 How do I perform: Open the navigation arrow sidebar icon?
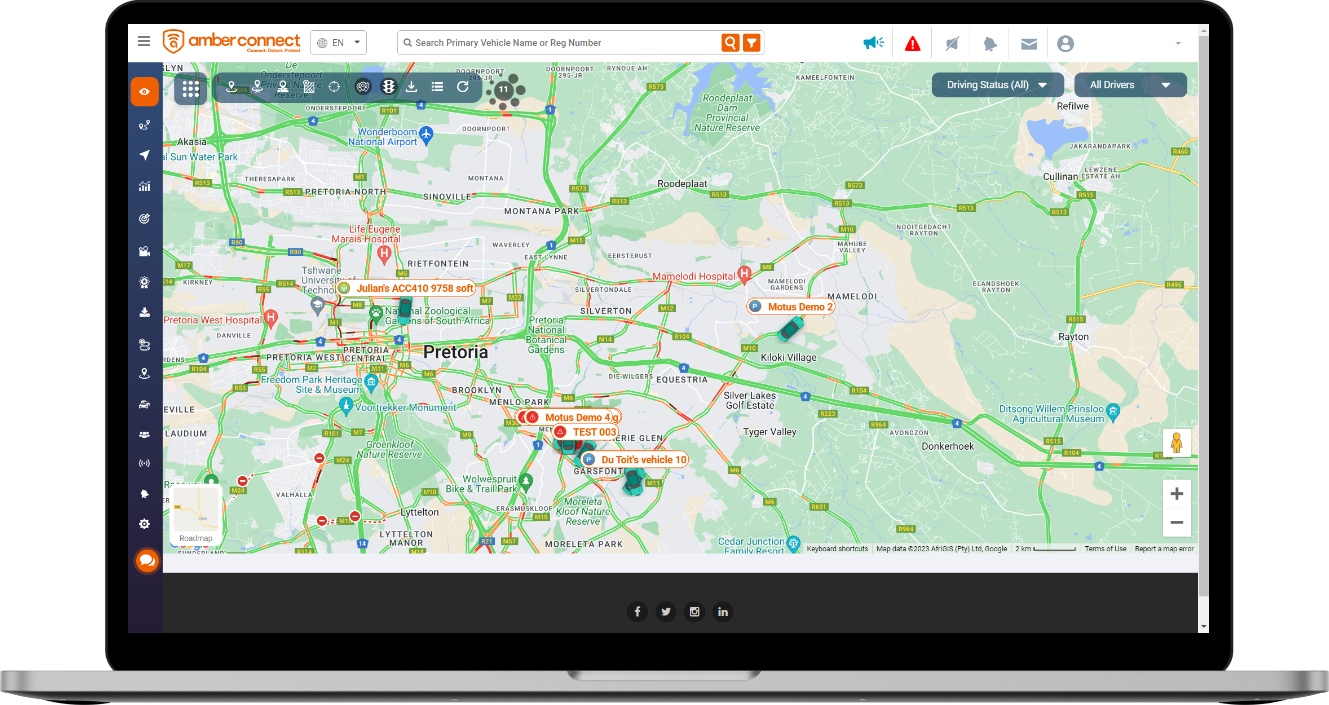(145, 155)
